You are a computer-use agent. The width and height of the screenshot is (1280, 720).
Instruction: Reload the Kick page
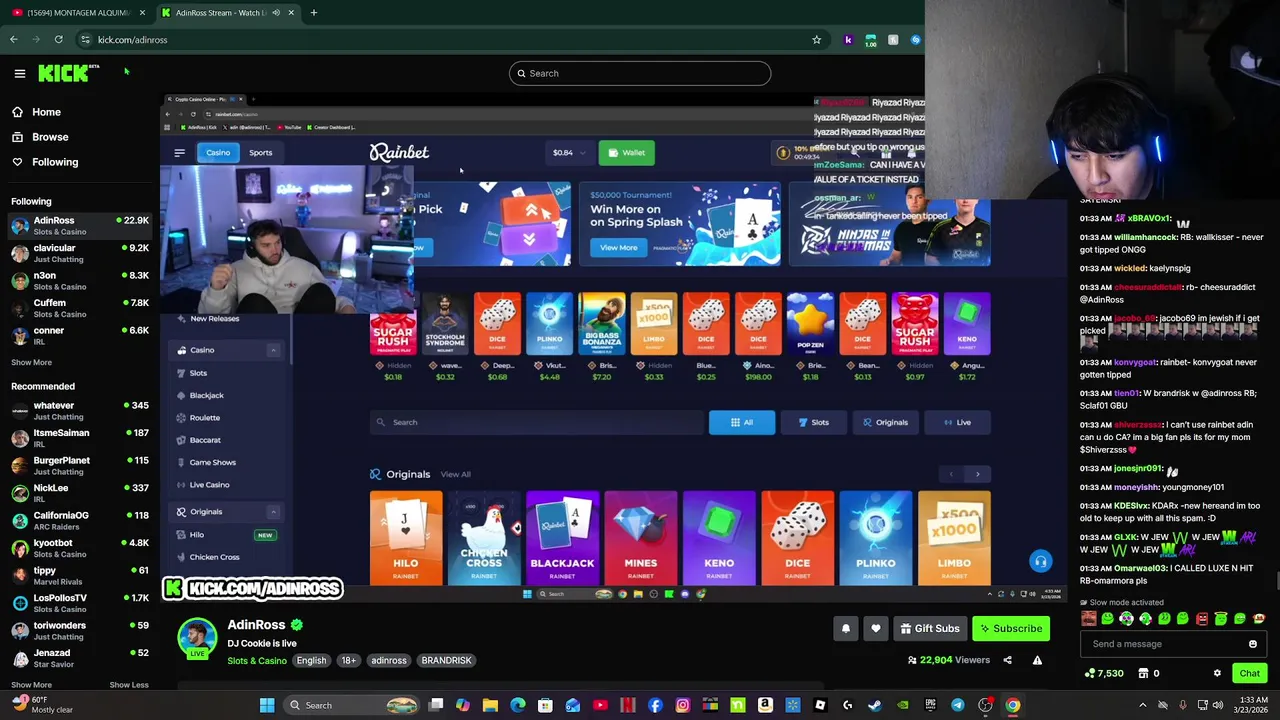[58, 40]
